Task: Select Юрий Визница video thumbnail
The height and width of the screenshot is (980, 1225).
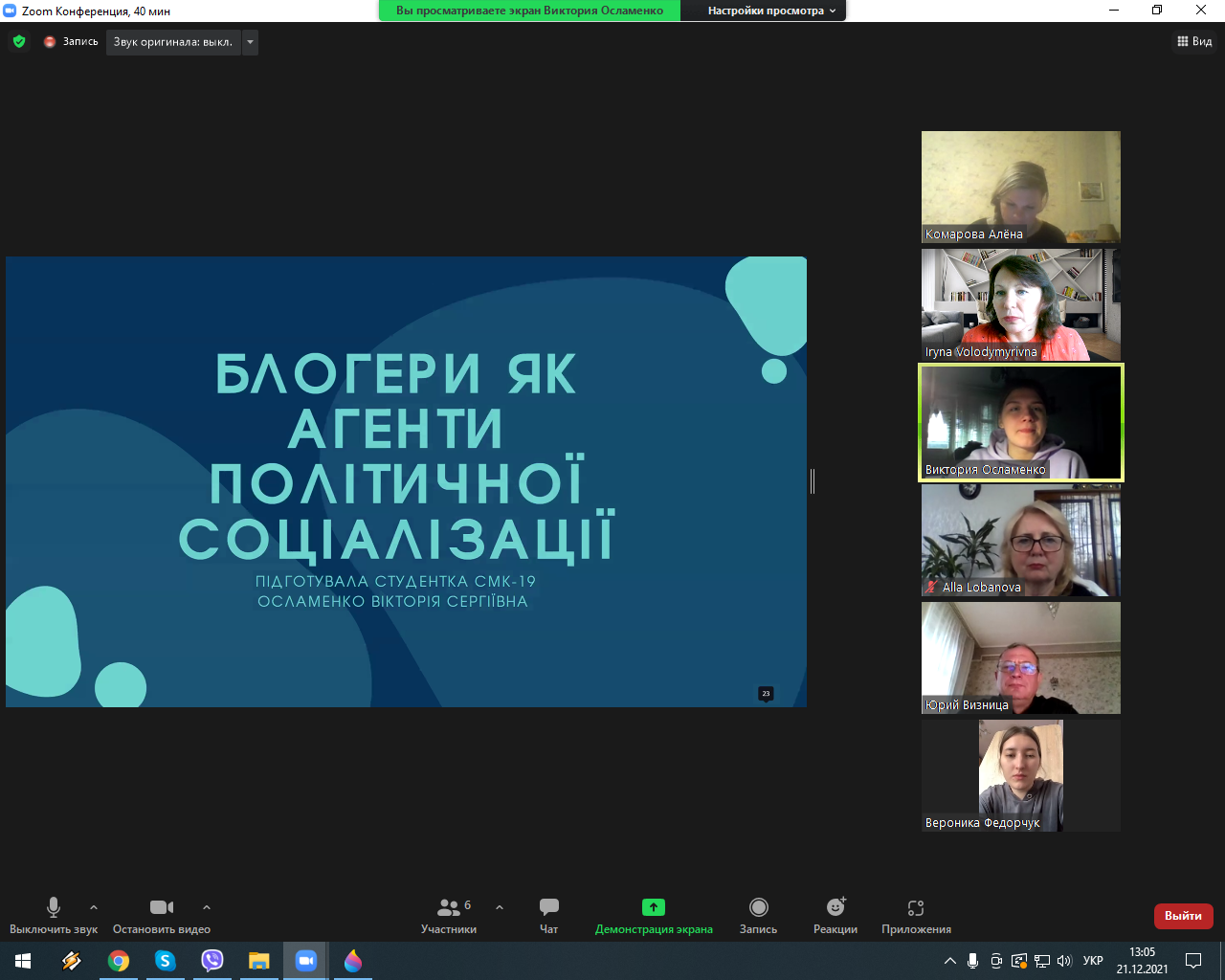Action: 1021,657
